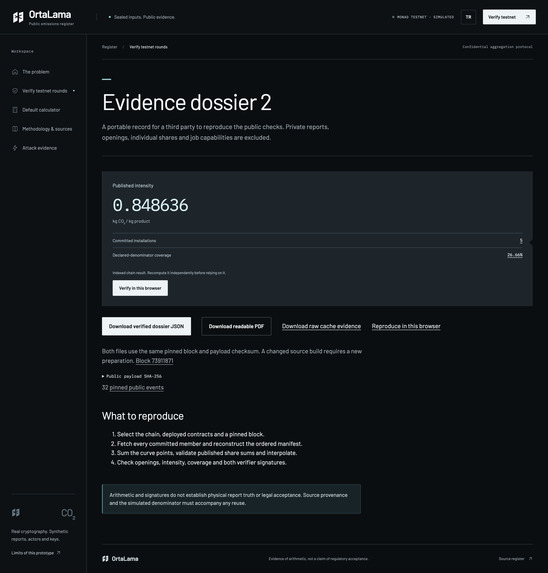The width and height of the screenshot is (548, 573).
Task: Click MONAD TESTNET SIMULATED status label
Action: pyautogui.click(x=423, y=17)
